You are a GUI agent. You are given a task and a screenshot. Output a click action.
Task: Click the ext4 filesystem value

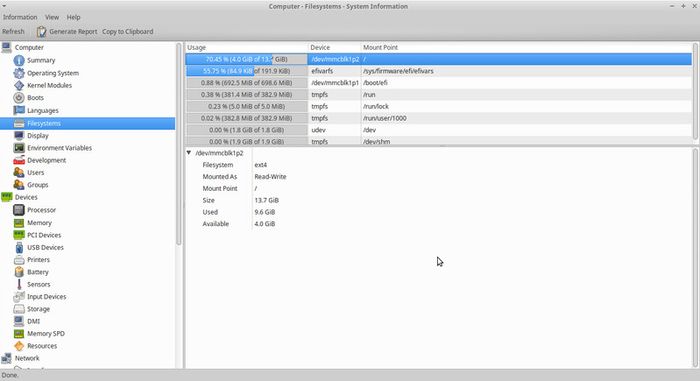tap(261, 165)
